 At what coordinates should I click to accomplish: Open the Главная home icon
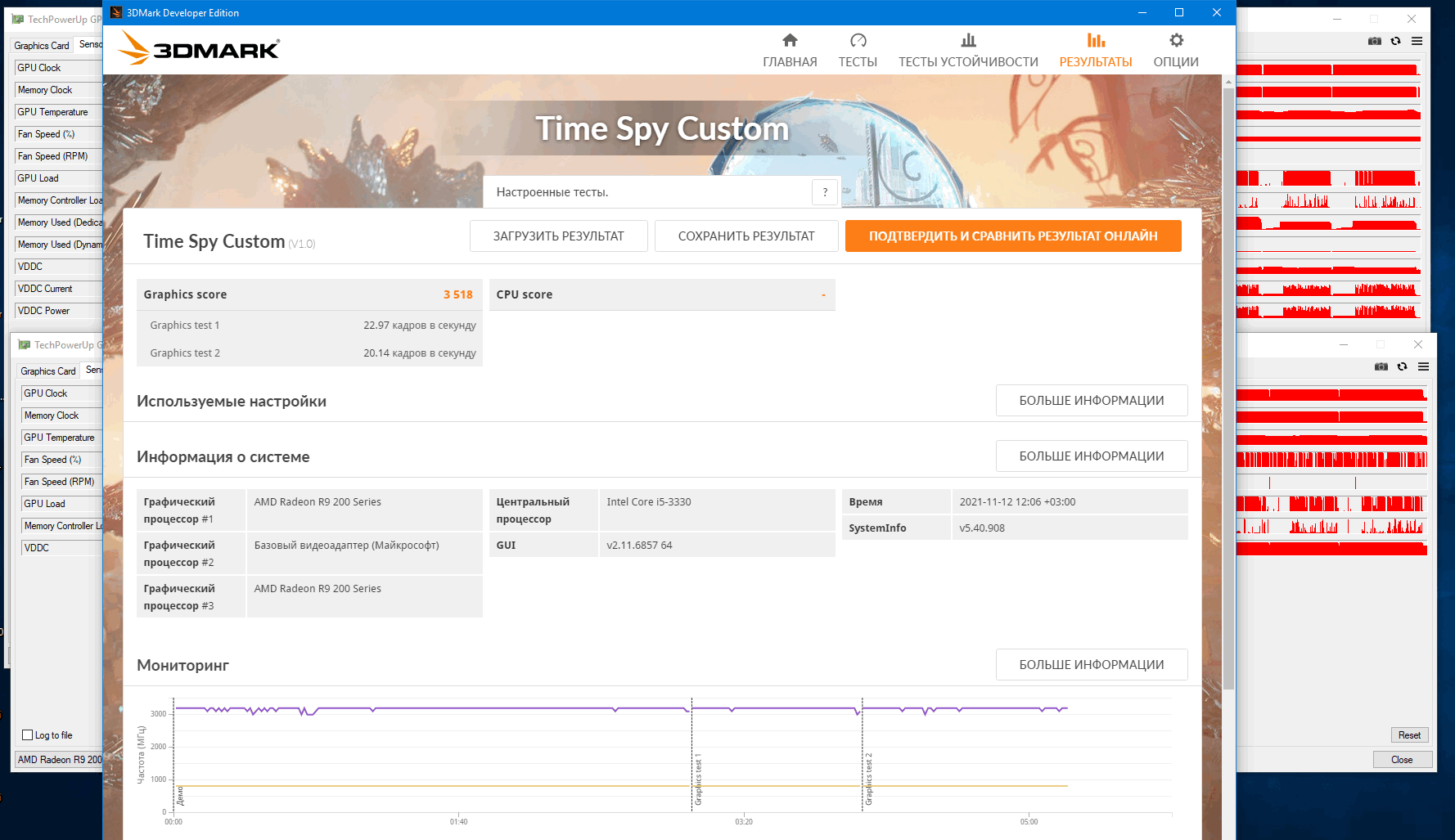[x=790, y=40]
